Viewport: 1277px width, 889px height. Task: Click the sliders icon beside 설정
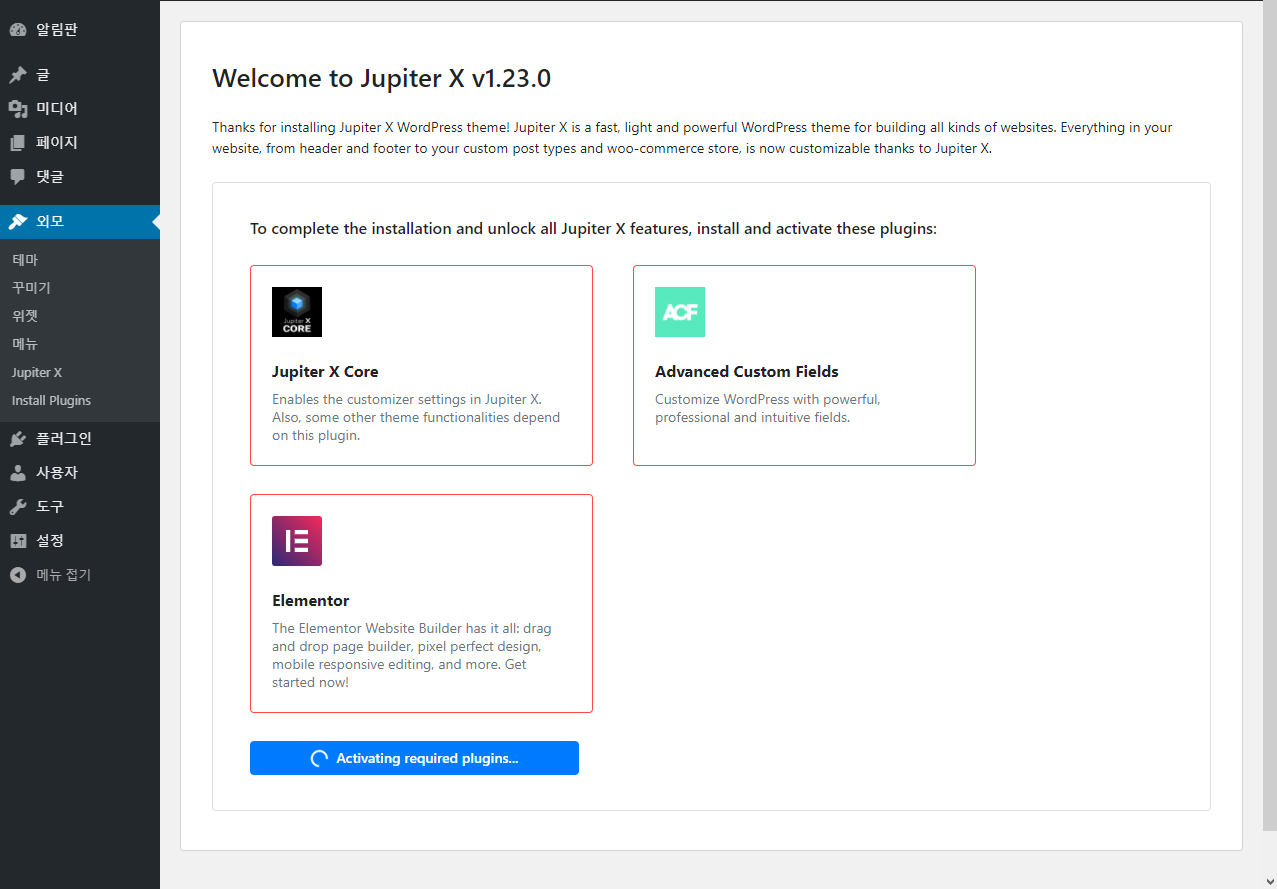(x=18, y=541)
